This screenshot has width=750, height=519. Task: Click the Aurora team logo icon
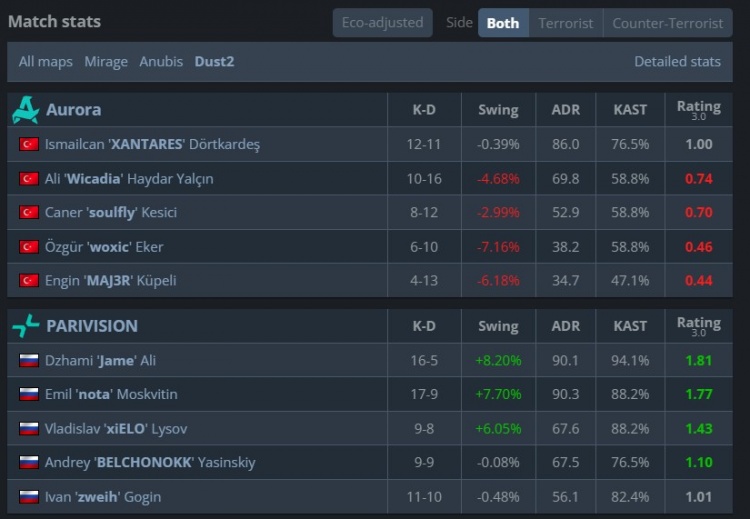(x=25, y=110)
